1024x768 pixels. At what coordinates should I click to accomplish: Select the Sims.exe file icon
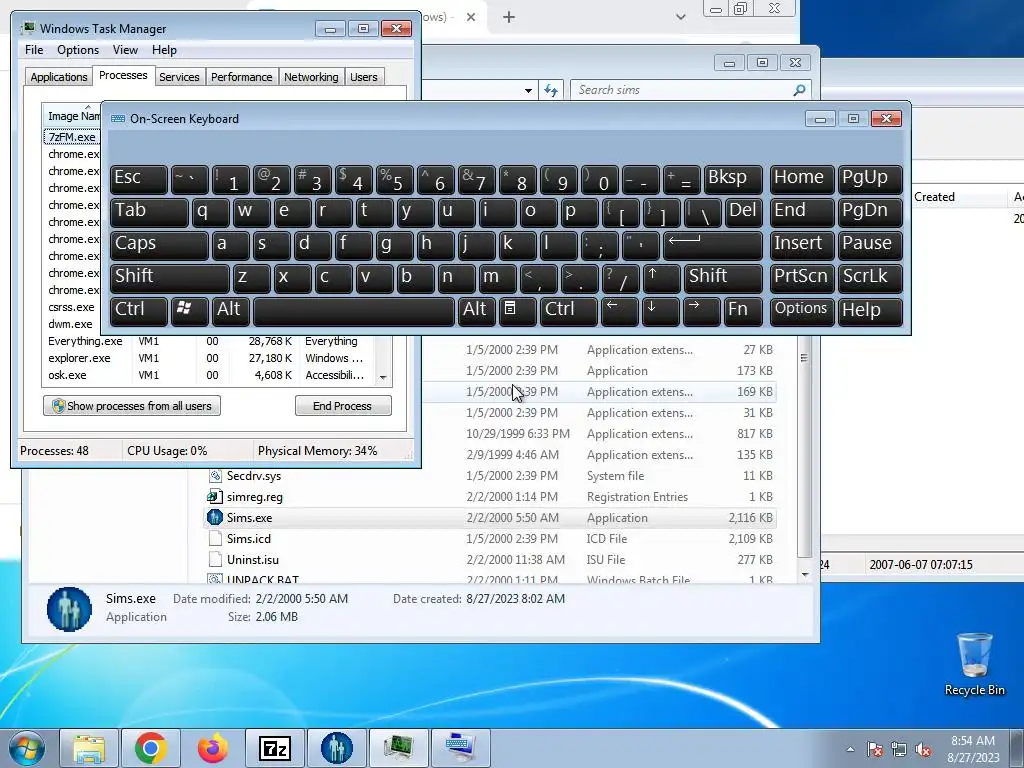click(214, 517)
